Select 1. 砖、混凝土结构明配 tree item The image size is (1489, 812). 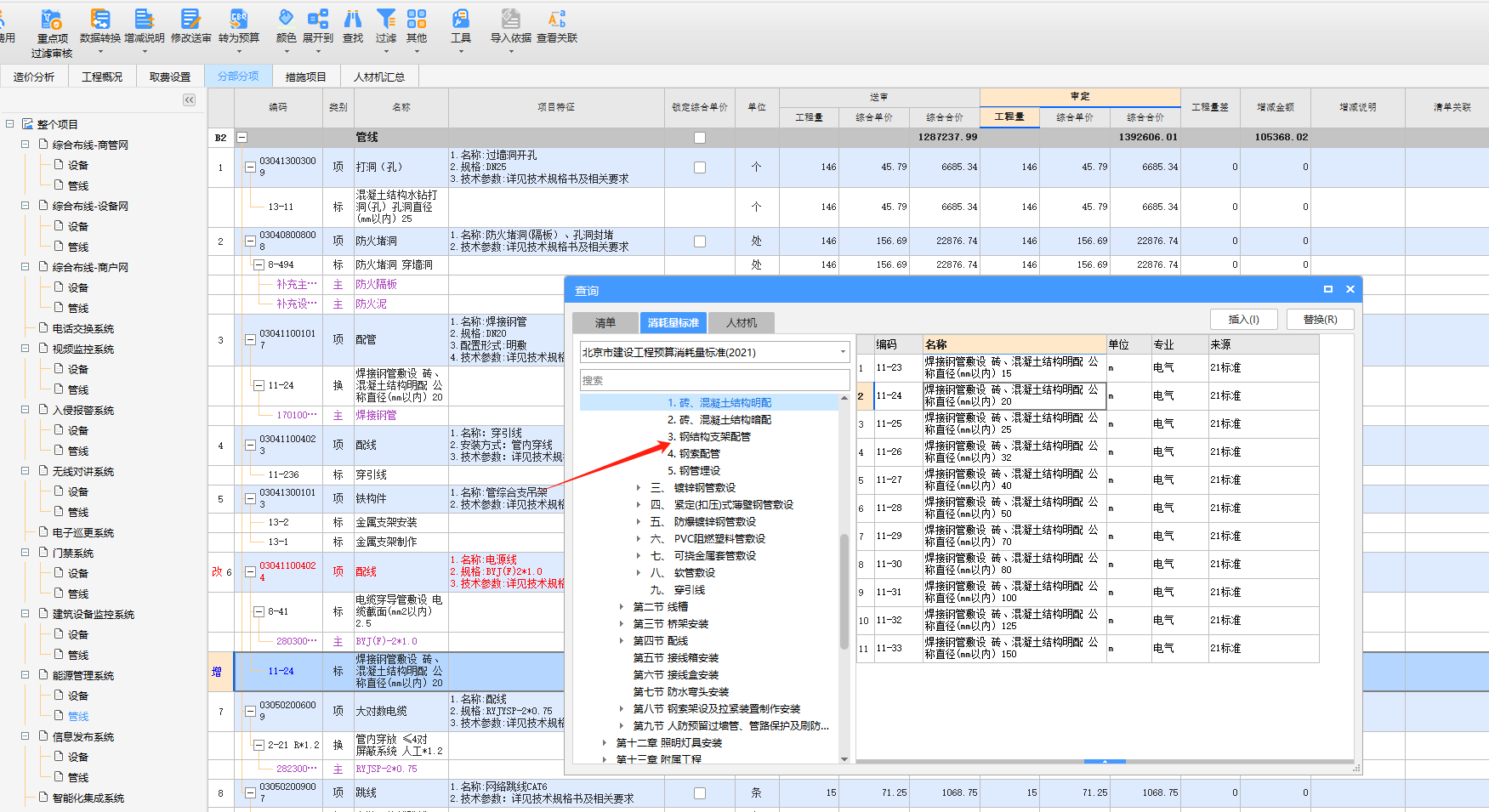719,403
